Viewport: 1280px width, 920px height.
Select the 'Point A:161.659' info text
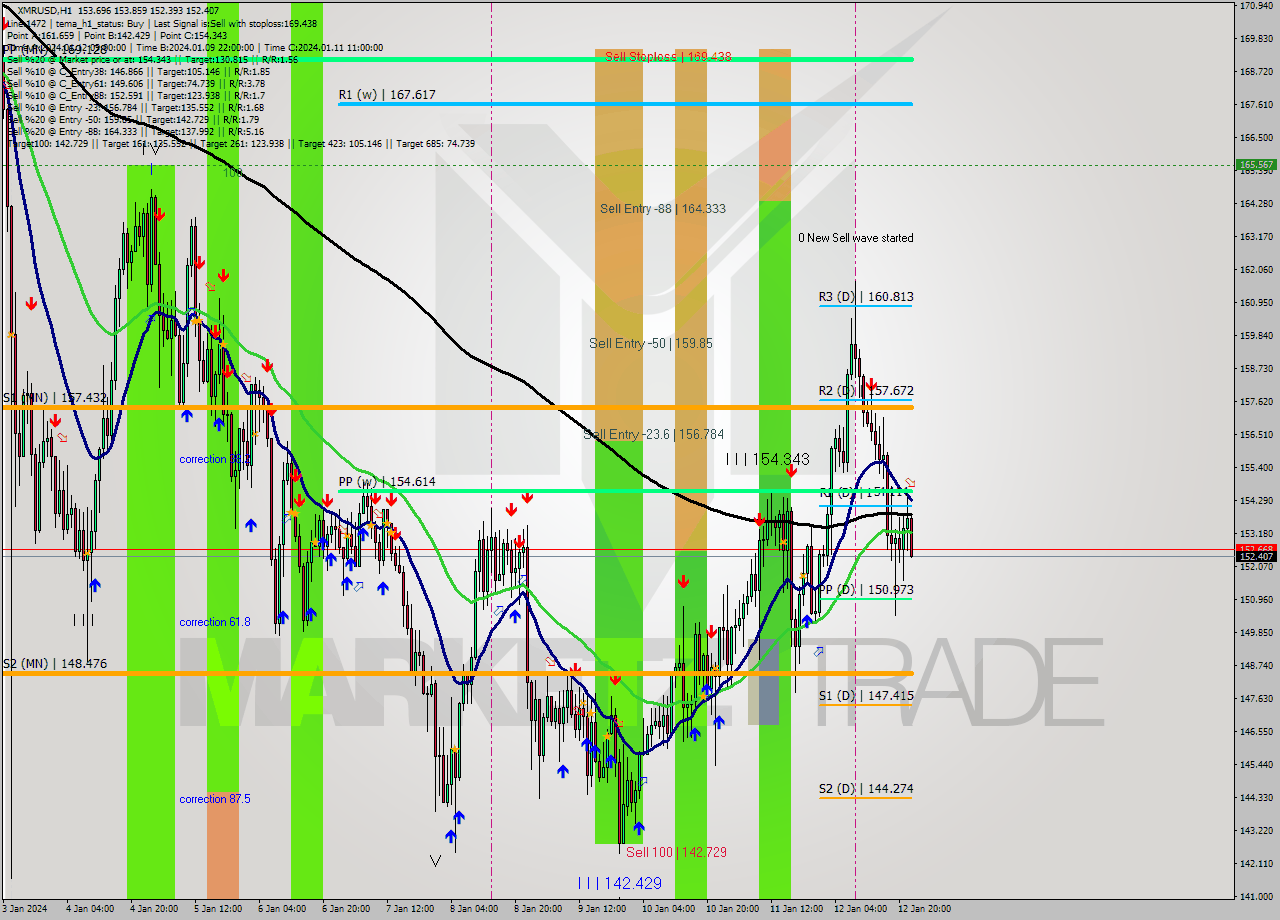(x=41, y=35)
